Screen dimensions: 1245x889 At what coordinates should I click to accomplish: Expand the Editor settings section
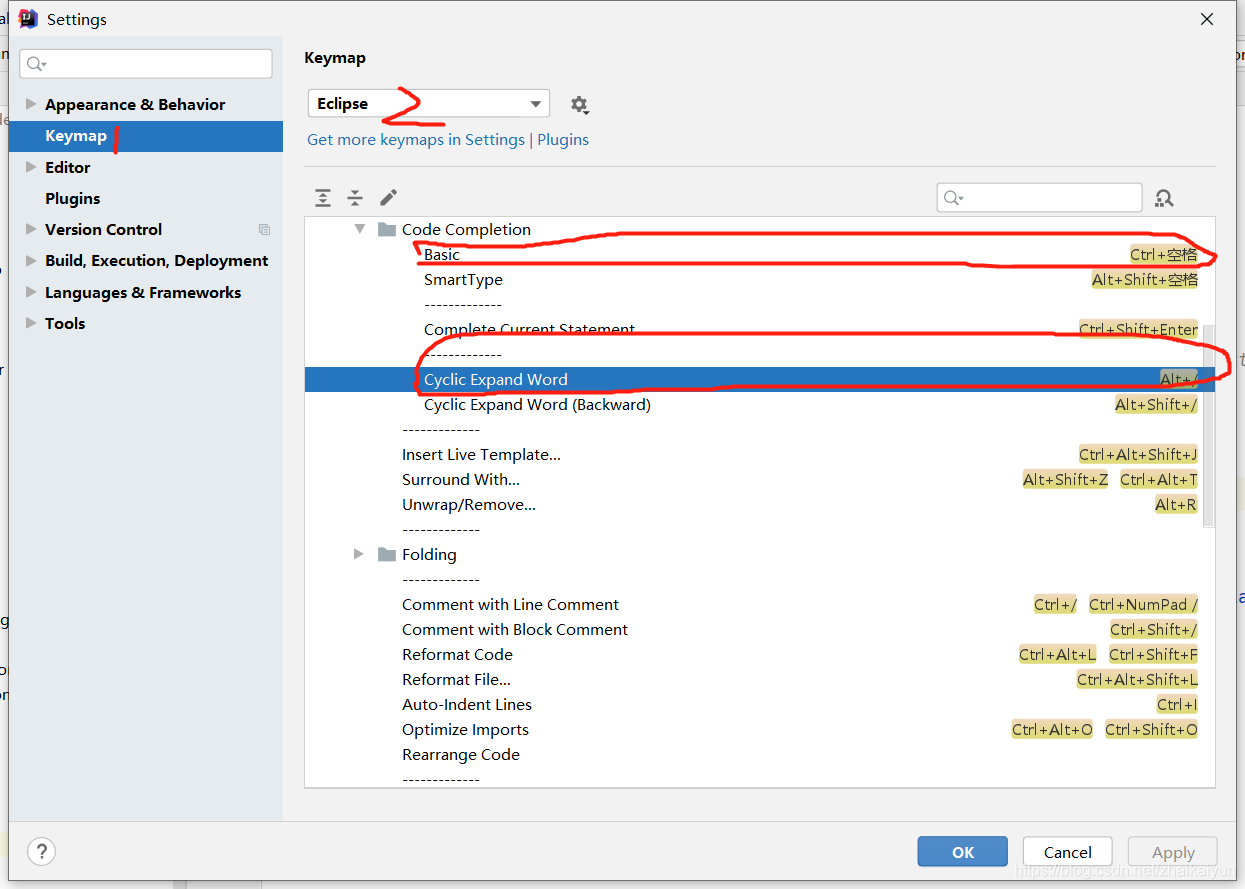pyautogui.click(x=31, y=167)
